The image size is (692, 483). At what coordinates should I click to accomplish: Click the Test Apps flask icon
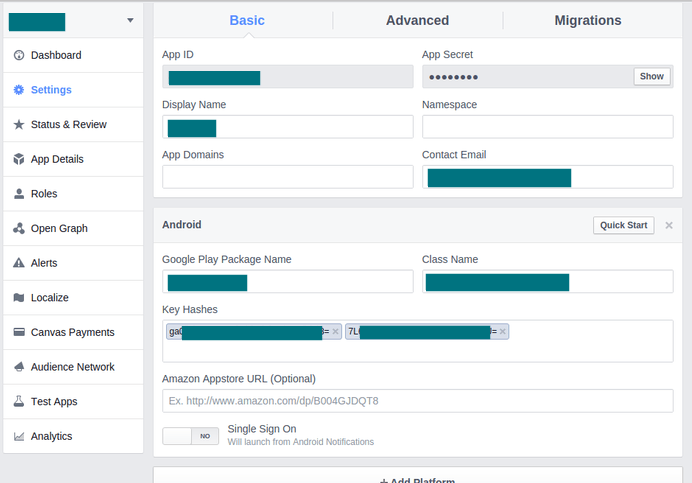click(x=19, y=402)
